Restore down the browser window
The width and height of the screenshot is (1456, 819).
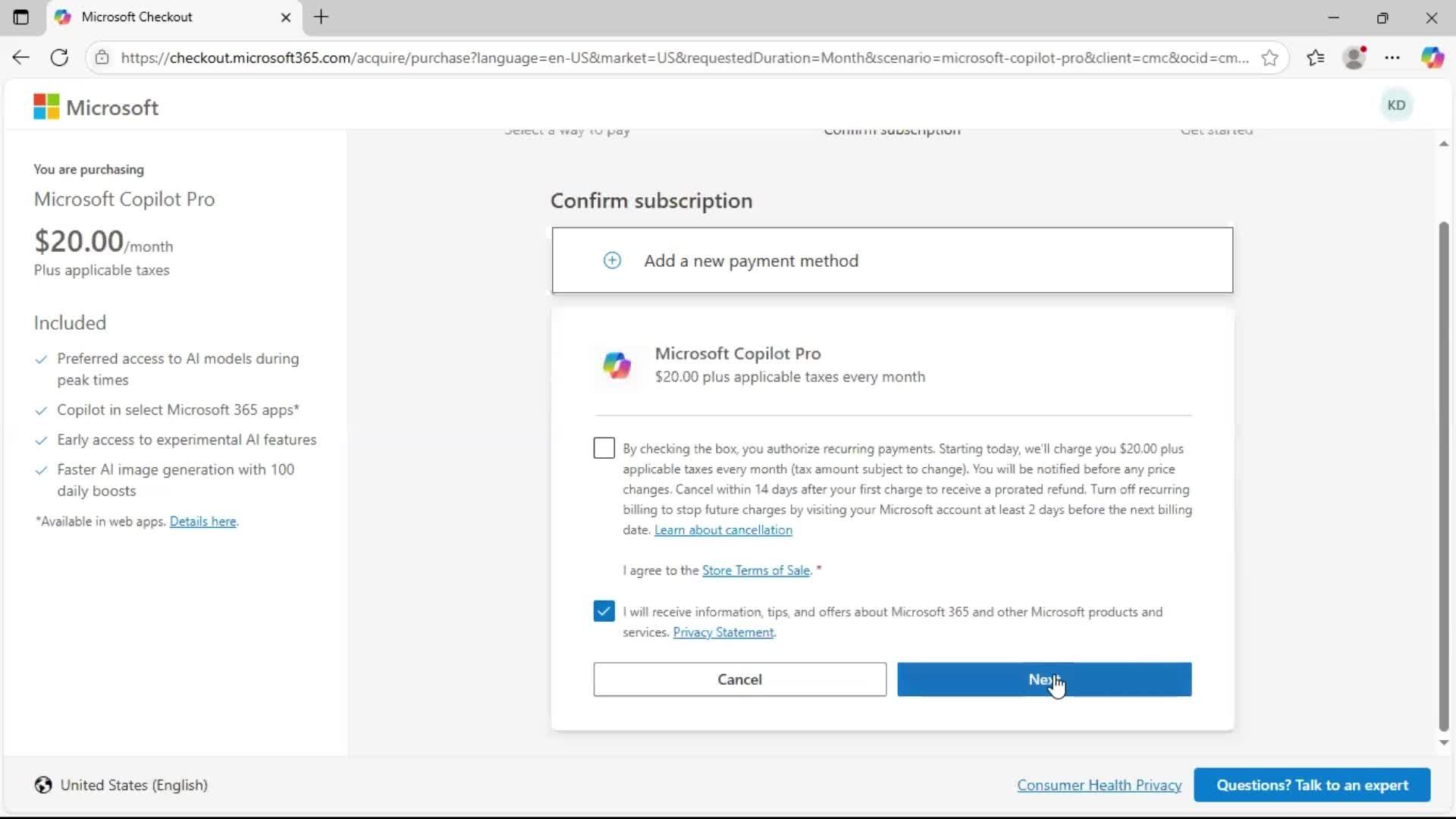[x=1382, y=17]
